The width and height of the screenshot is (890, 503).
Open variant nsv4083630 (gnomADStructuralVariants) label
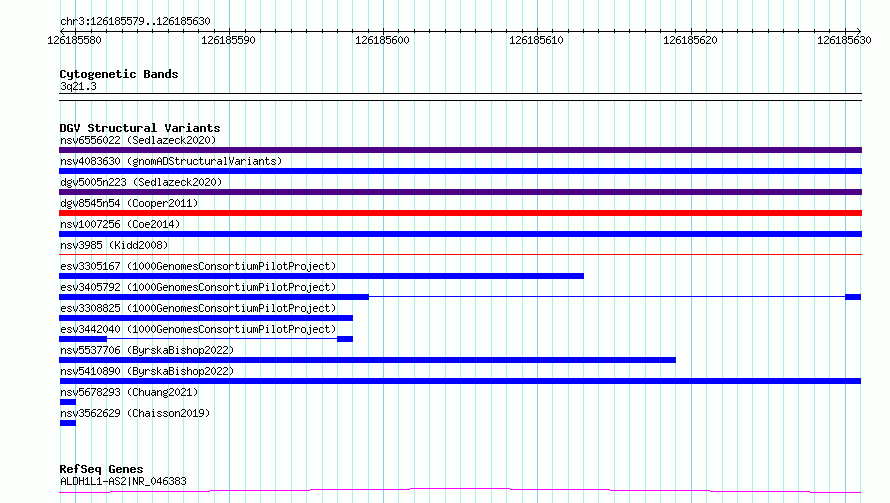point(171,161)
